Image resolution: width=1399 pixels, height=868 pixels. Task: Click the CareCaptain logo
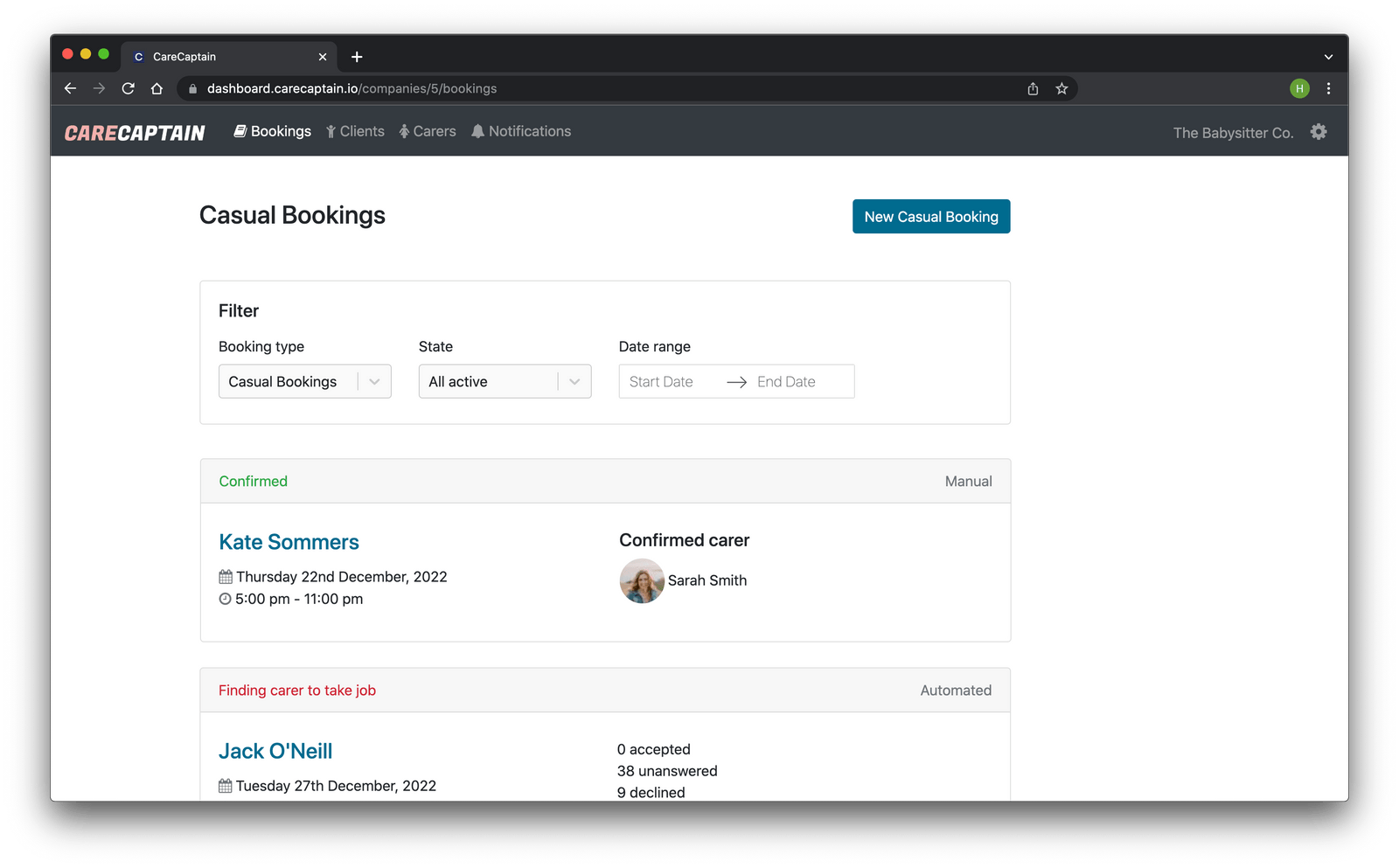coord(133,131)
